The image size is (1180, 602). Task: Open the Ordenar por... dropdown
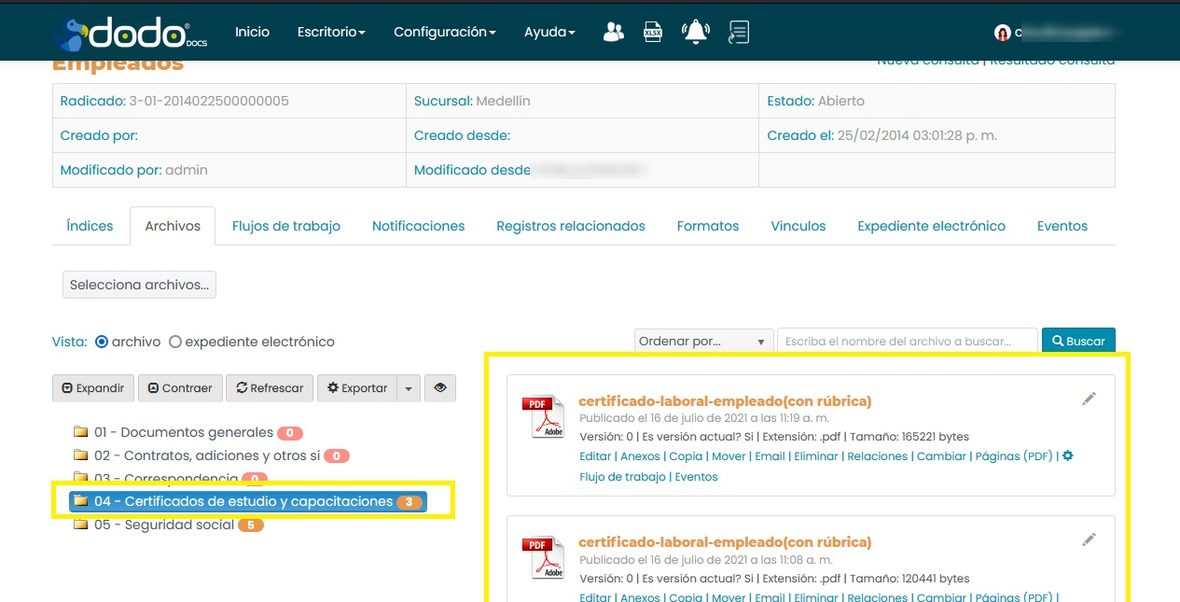pyautogui.click(x=704, y=341)
